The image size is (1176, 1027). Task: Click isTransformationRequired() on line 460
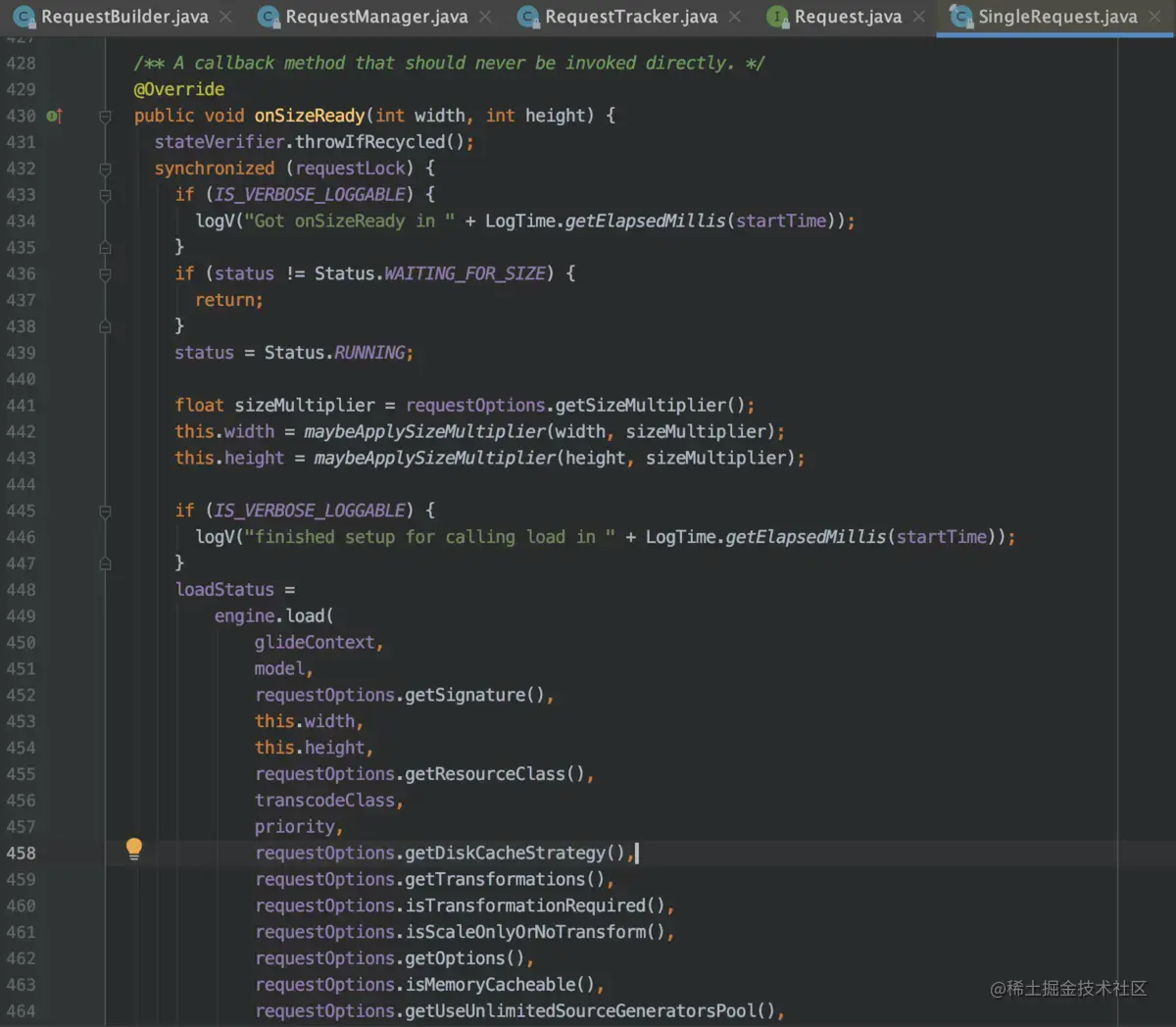tap(535, 906)
